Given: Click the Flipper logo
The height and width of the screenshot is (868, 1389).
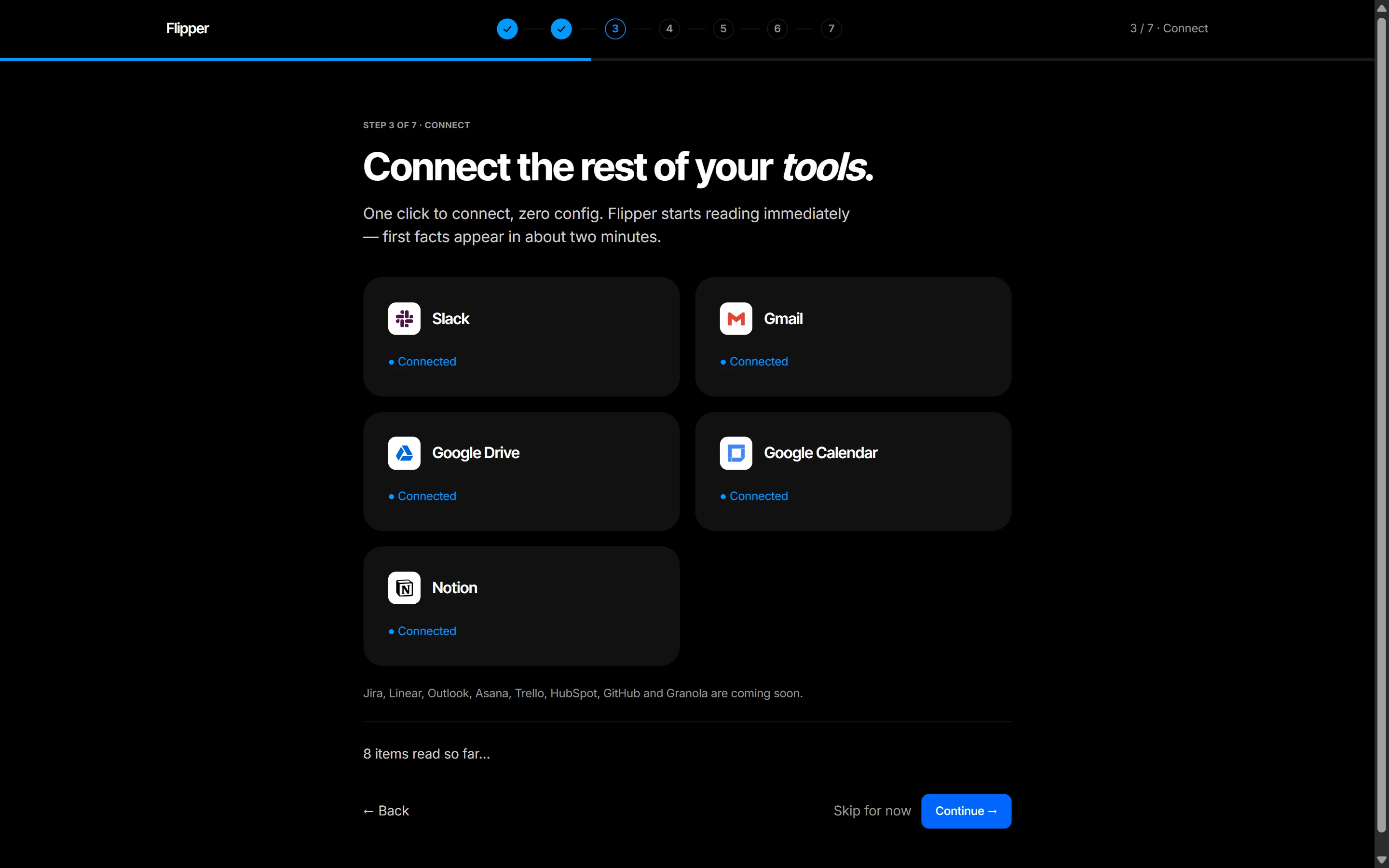Looking at the screenshot, I should 187,29.
